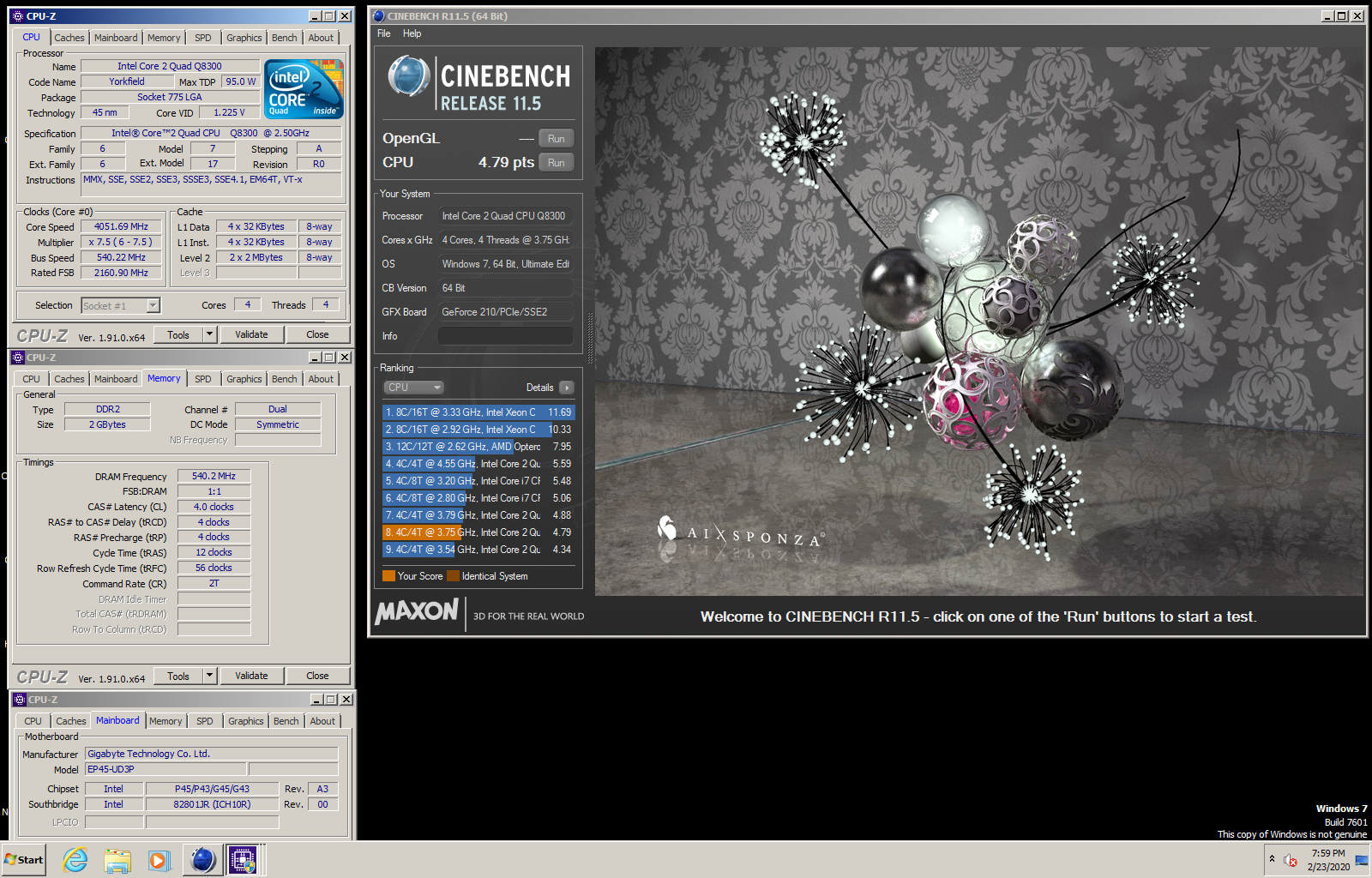Click the title bar icon of the Memory CPU-Z window
Viewport: 1372px width, 878px height.
pyautogui.click(x=17, y=358)
